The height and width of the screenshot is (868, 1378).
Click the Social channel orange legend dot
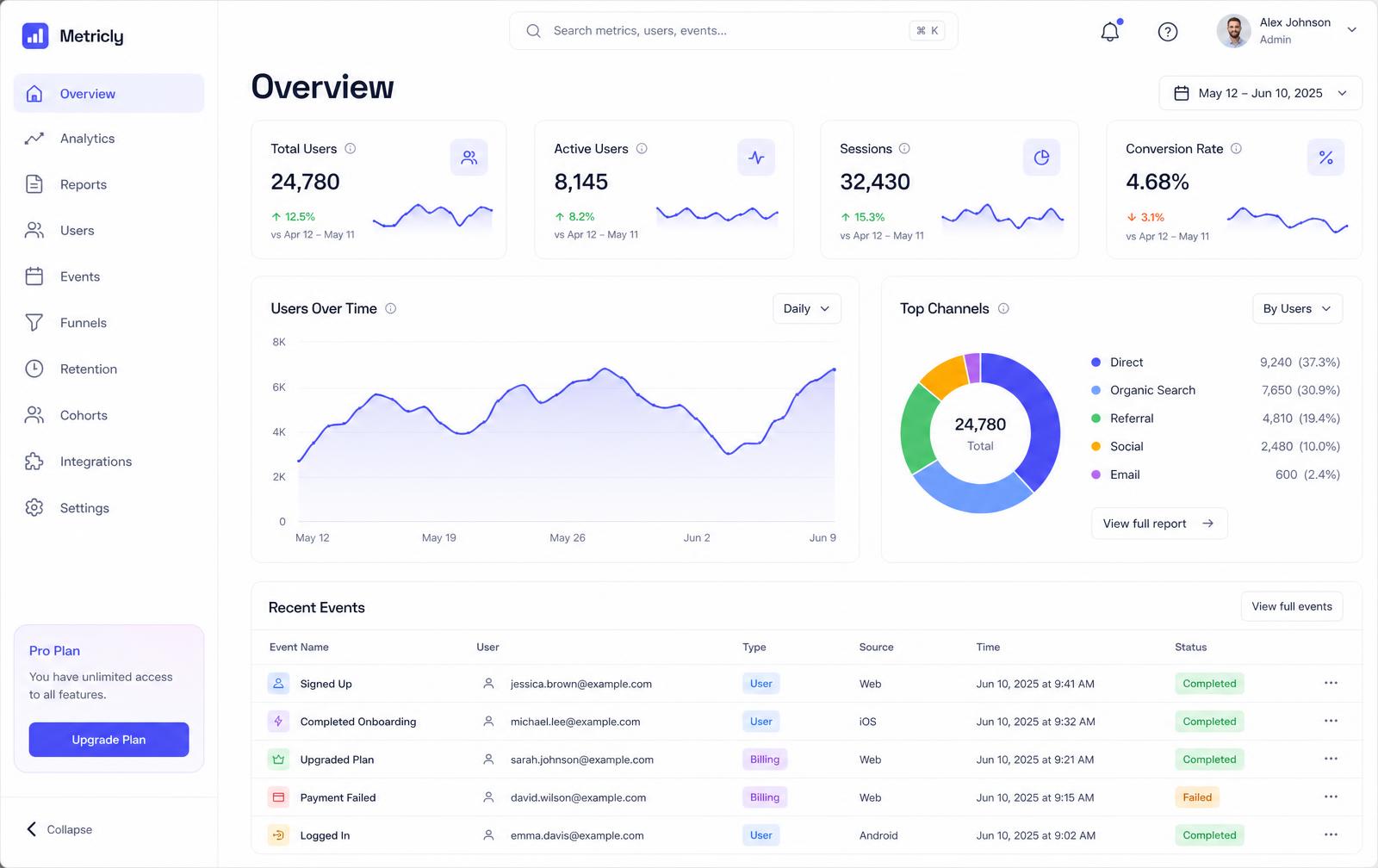click(x=1096, y=446)
